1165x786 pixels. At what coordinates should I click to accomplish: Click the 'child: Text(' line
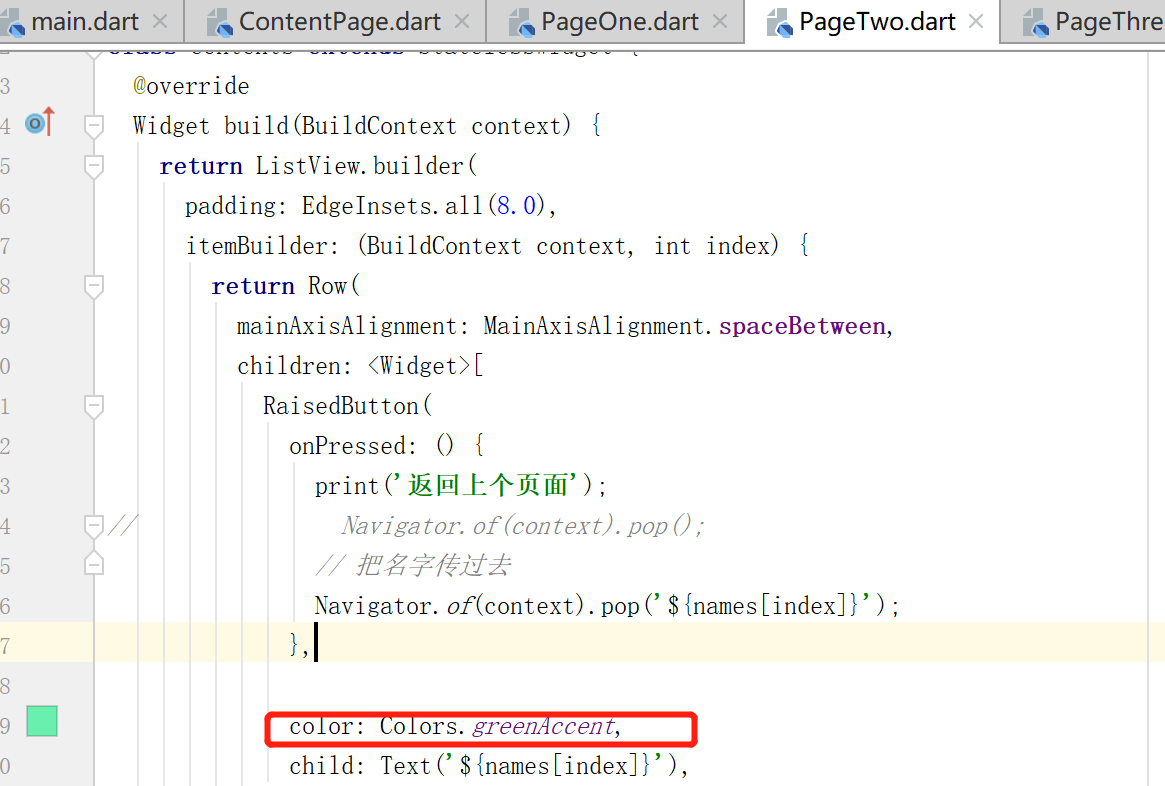point(488,766)
